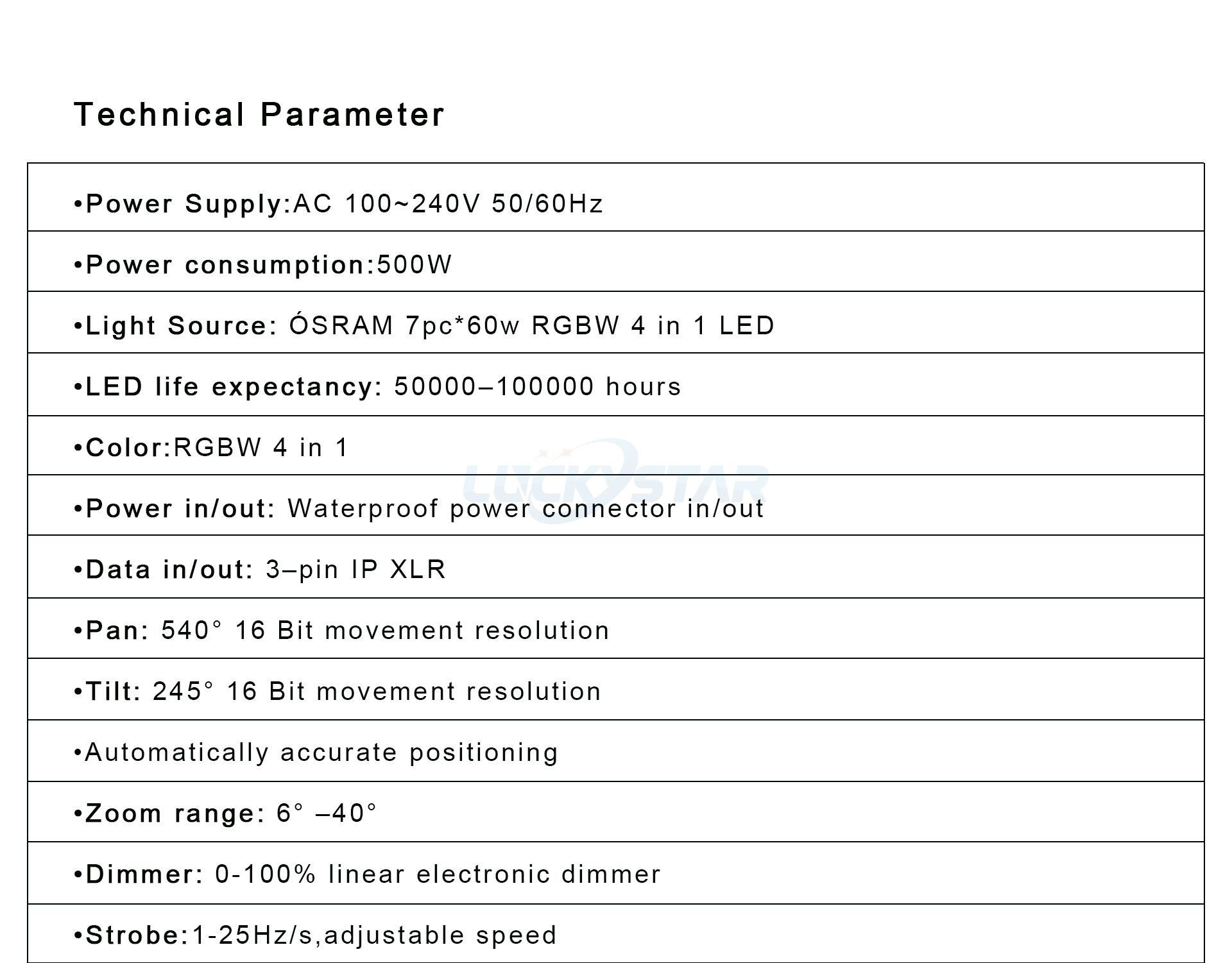The height and width of the screenshot is (963, 1232).
Task: Click the Dimmer label
Action: (144, 874)
